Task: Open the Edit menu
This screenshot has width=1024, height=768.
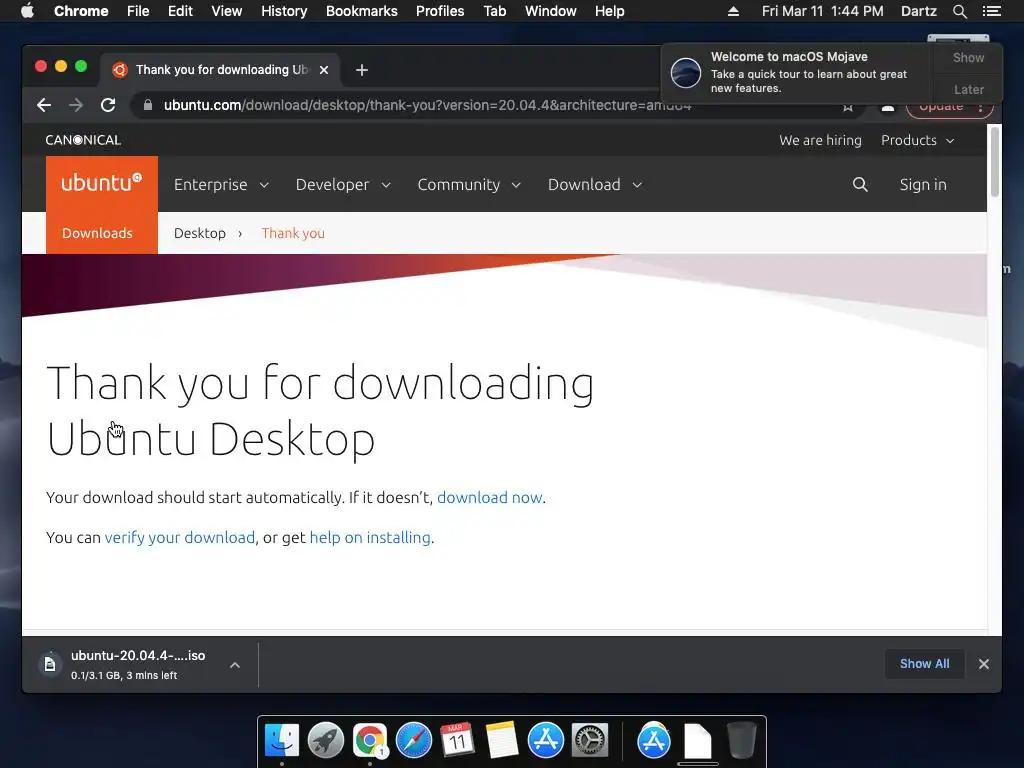Action: (180, 11)
